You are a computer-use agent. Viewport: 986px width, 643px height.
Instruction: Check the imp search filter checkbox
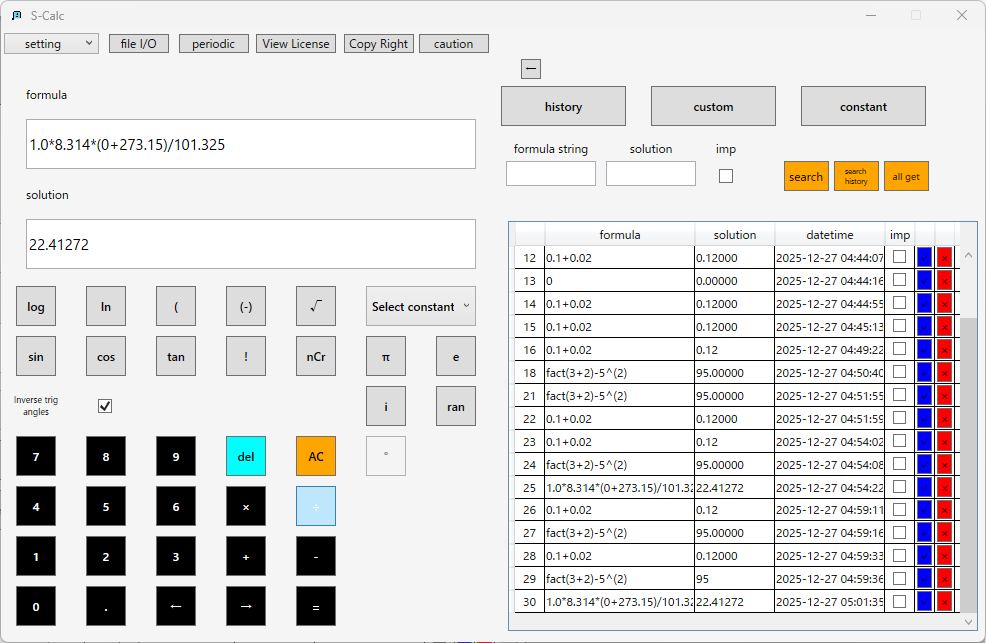coord(726,176)
